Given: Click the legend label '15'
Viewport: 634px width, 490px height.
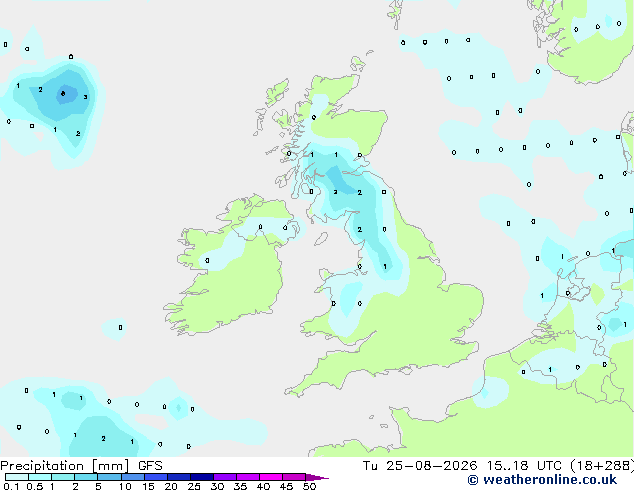Looking at the screenshot, I should 148,486.
